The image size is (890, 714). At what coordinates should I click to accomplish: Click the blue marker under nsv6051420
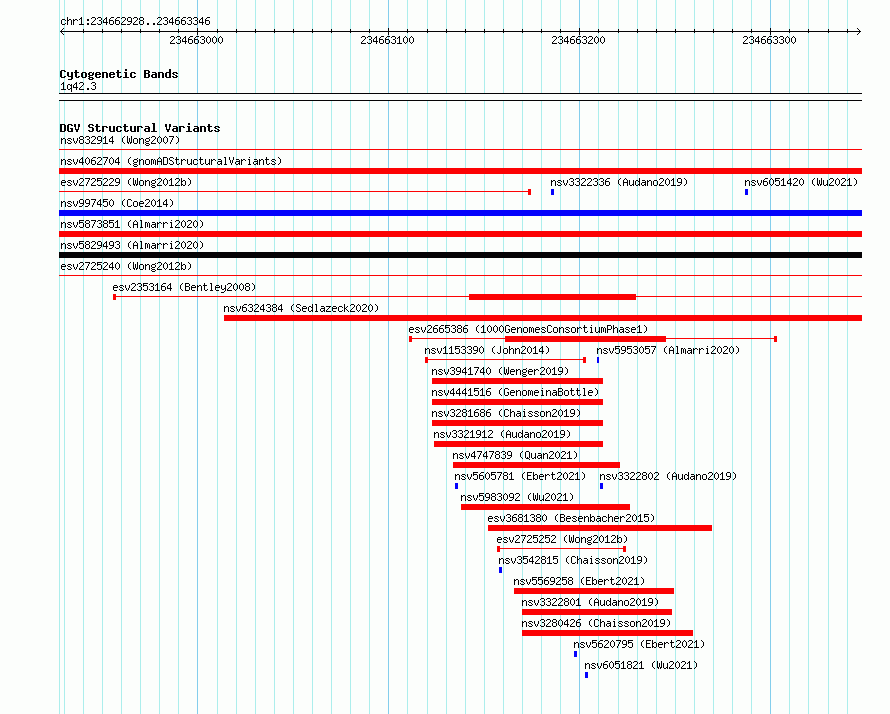point(746,192)
